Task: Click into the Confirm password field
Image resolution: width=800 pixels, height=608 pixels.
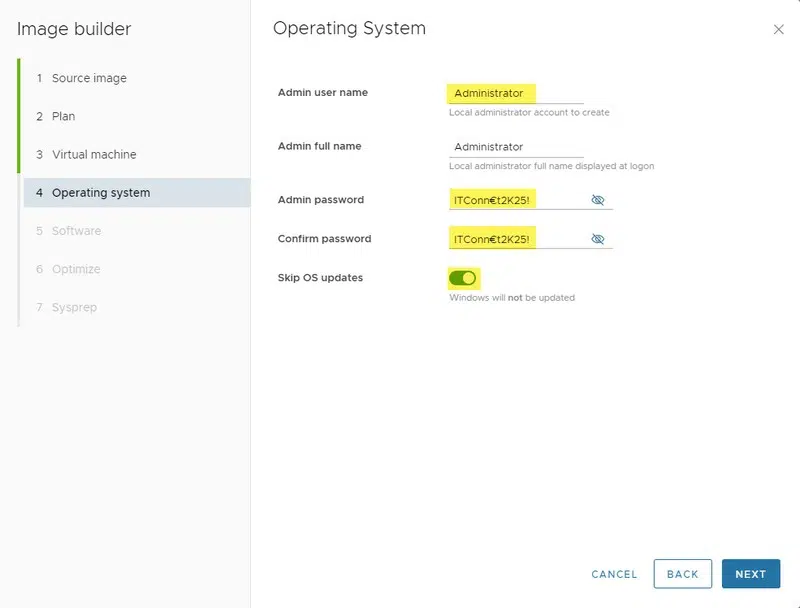Action: pyautogui.click(x=515, y=239)
